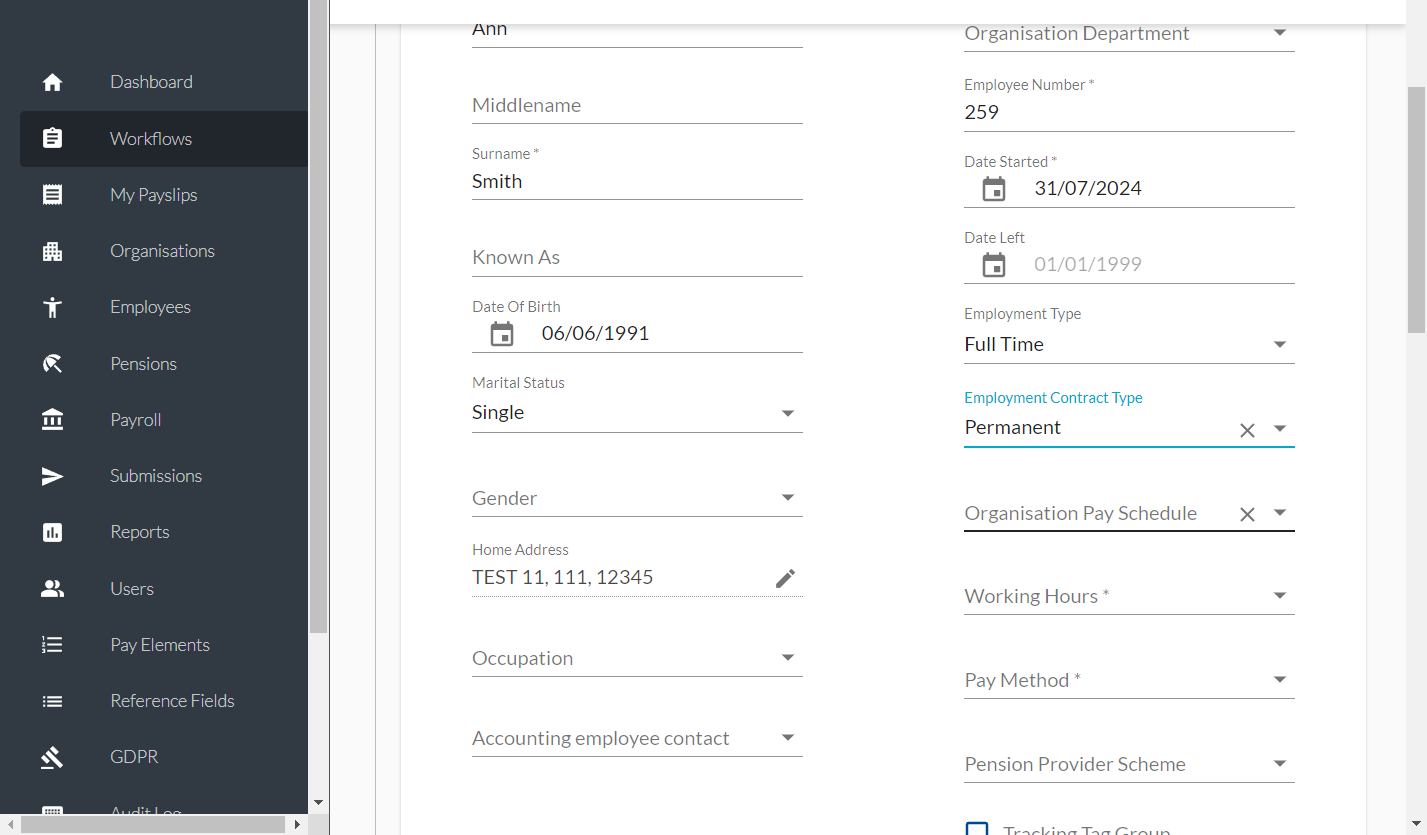The height and width of the screenshot is (835, 1427).
Task: Click the Submissions send arrow icon
Action: point(53,476)
